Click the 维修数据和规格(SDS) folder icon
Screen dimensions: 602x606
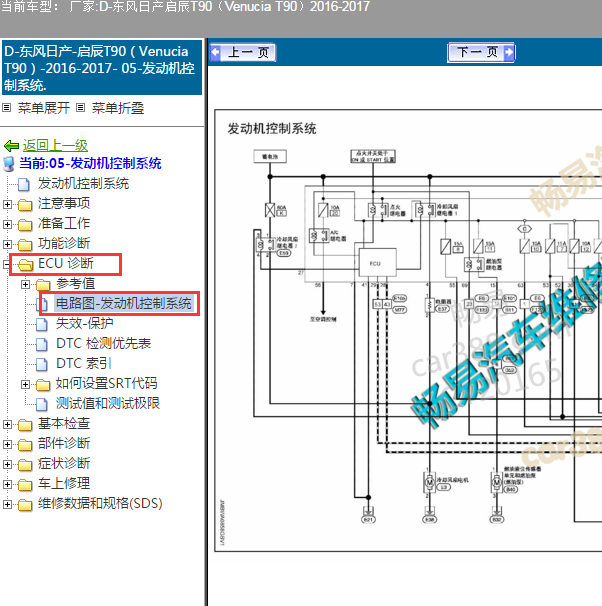click(x=25, y=506)
